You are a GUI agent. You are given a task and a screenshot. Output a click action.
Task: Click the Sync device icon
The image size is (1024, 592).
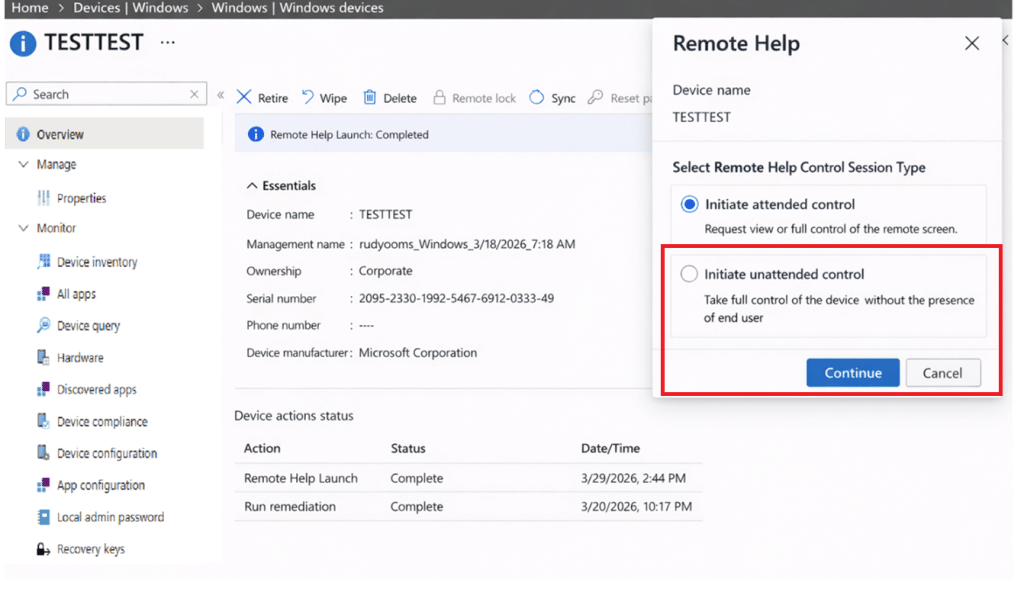coord(537,98)
